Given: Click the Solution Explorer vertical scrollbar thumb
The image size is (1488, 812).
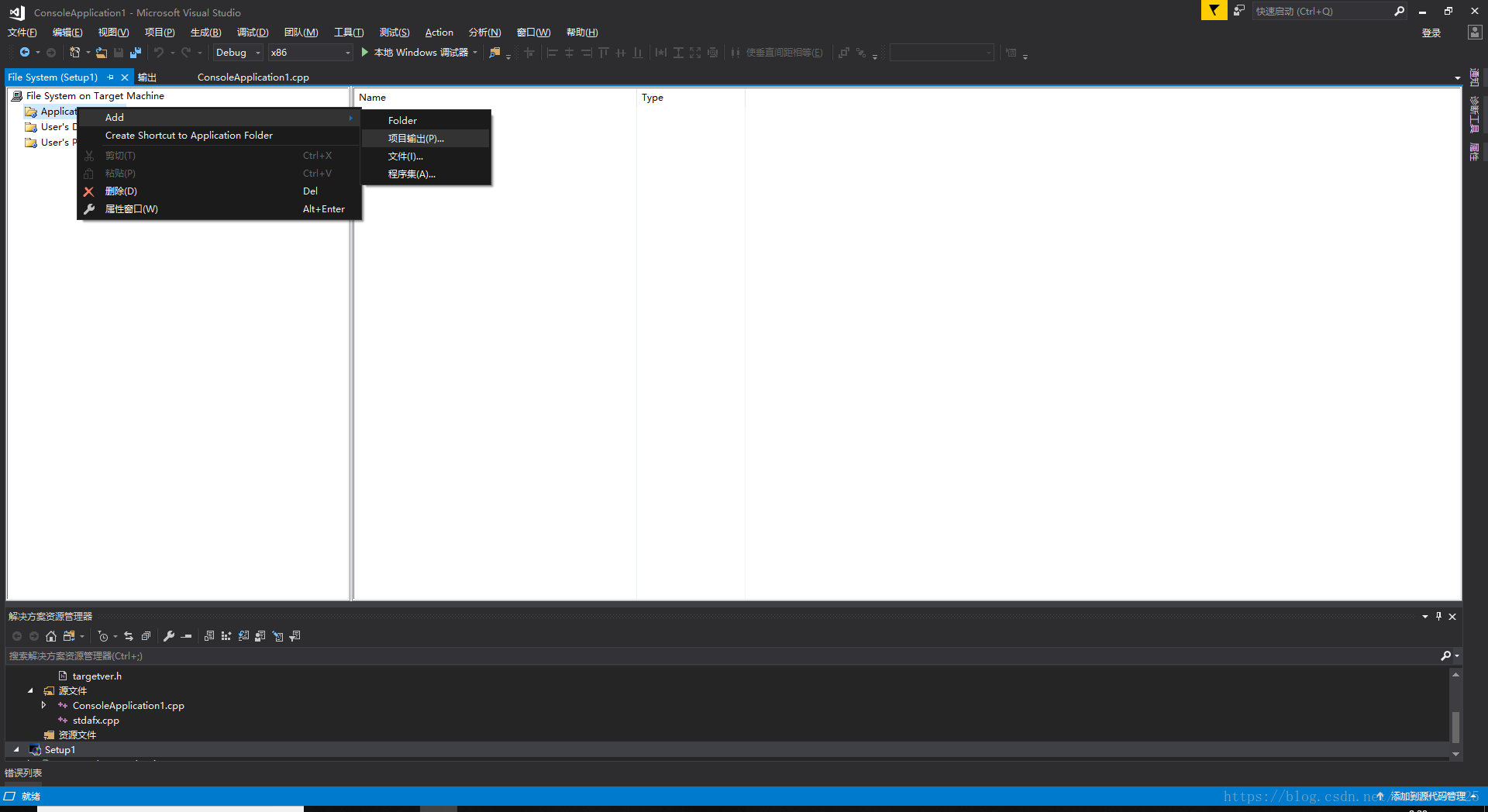Looking at the screenshot, I should (x=1455, y=727).
